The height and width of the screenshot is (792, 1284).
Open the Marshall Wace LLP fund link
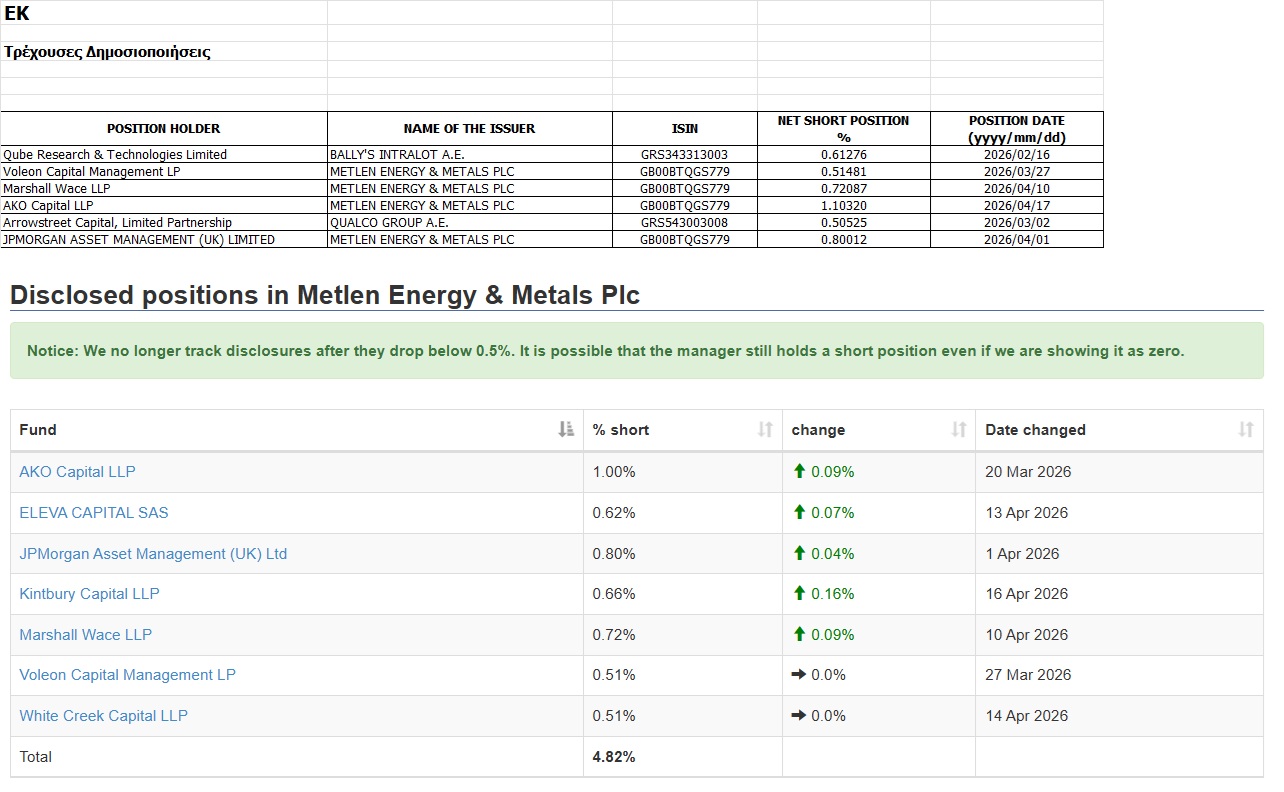(85, 635)
